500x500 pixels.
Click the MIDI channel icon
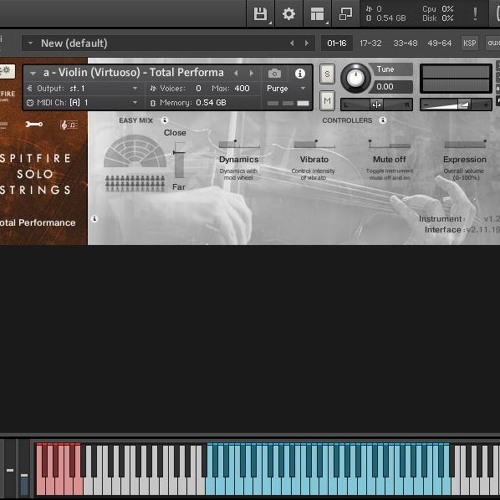pos(30,103)
